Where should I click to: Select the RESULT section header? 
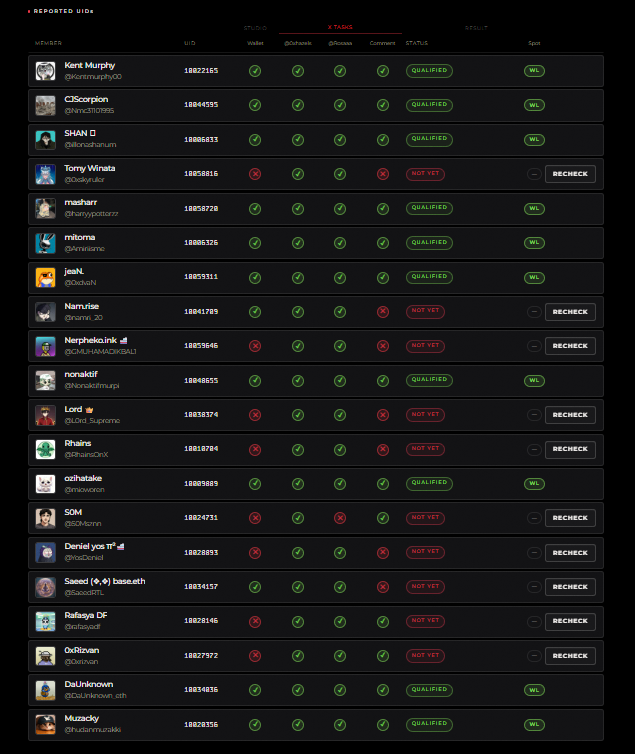pyautogui.click(x=476, y=28)
